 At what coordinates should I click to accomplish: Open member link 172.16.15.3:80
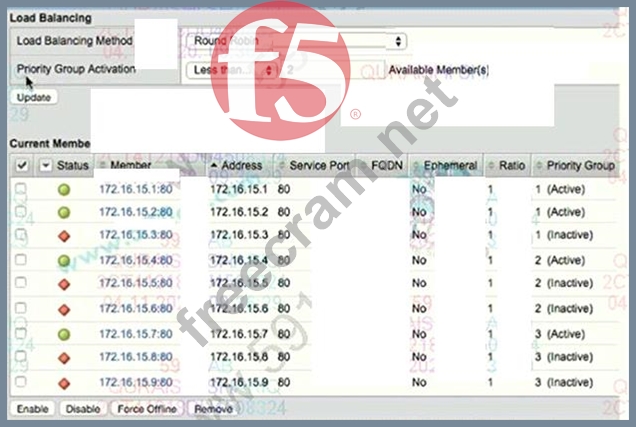pos(136,235)
